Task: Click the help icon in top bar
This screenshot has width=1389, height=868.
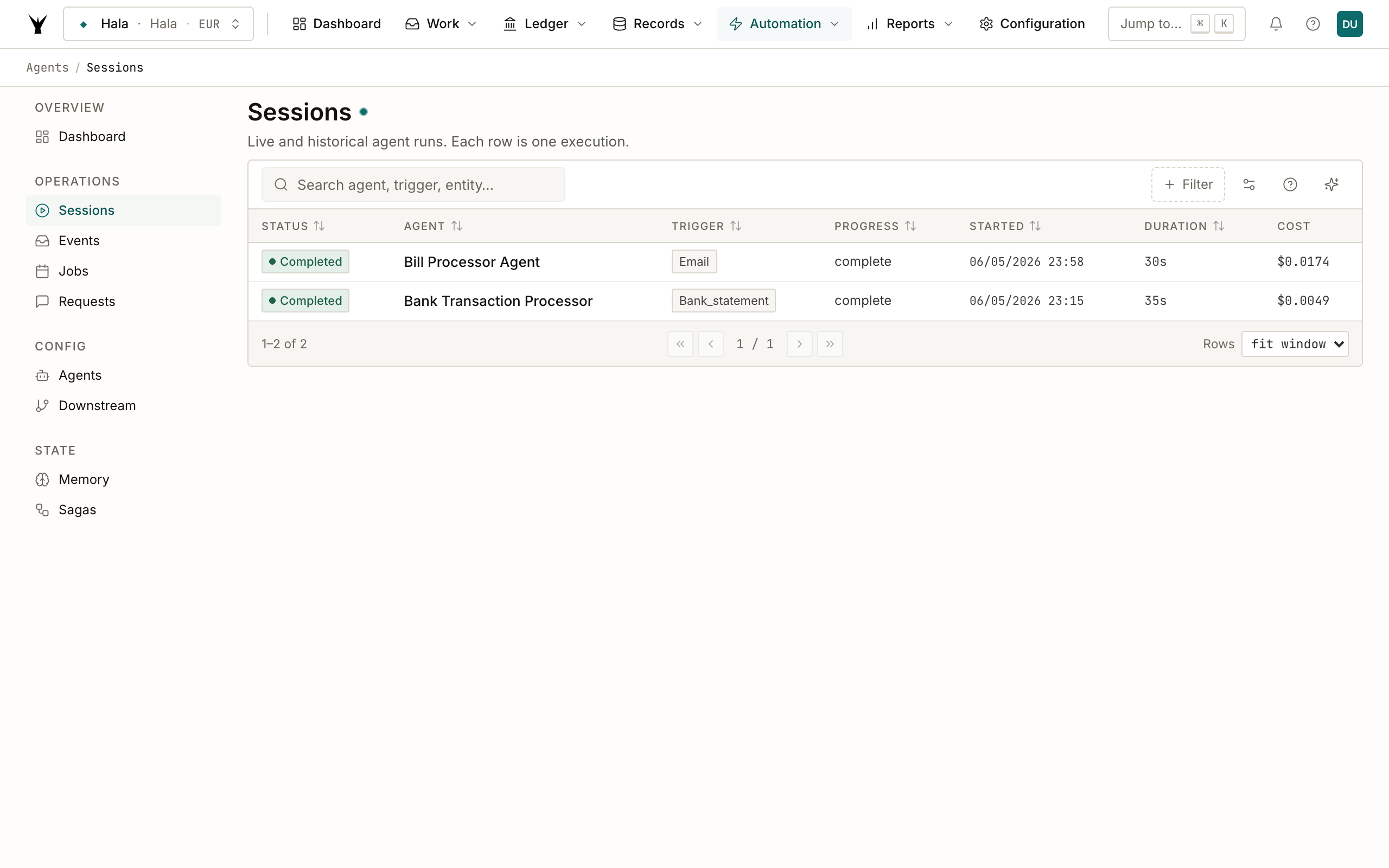Action: 1312,23
